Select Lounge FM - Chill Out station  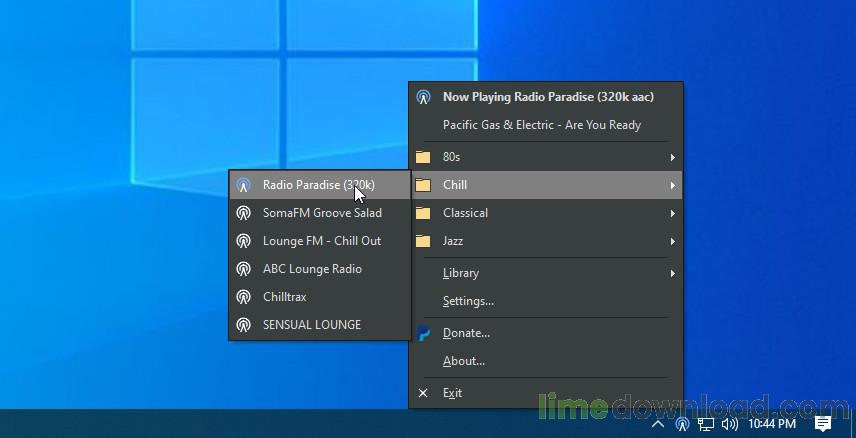[321, 241]
